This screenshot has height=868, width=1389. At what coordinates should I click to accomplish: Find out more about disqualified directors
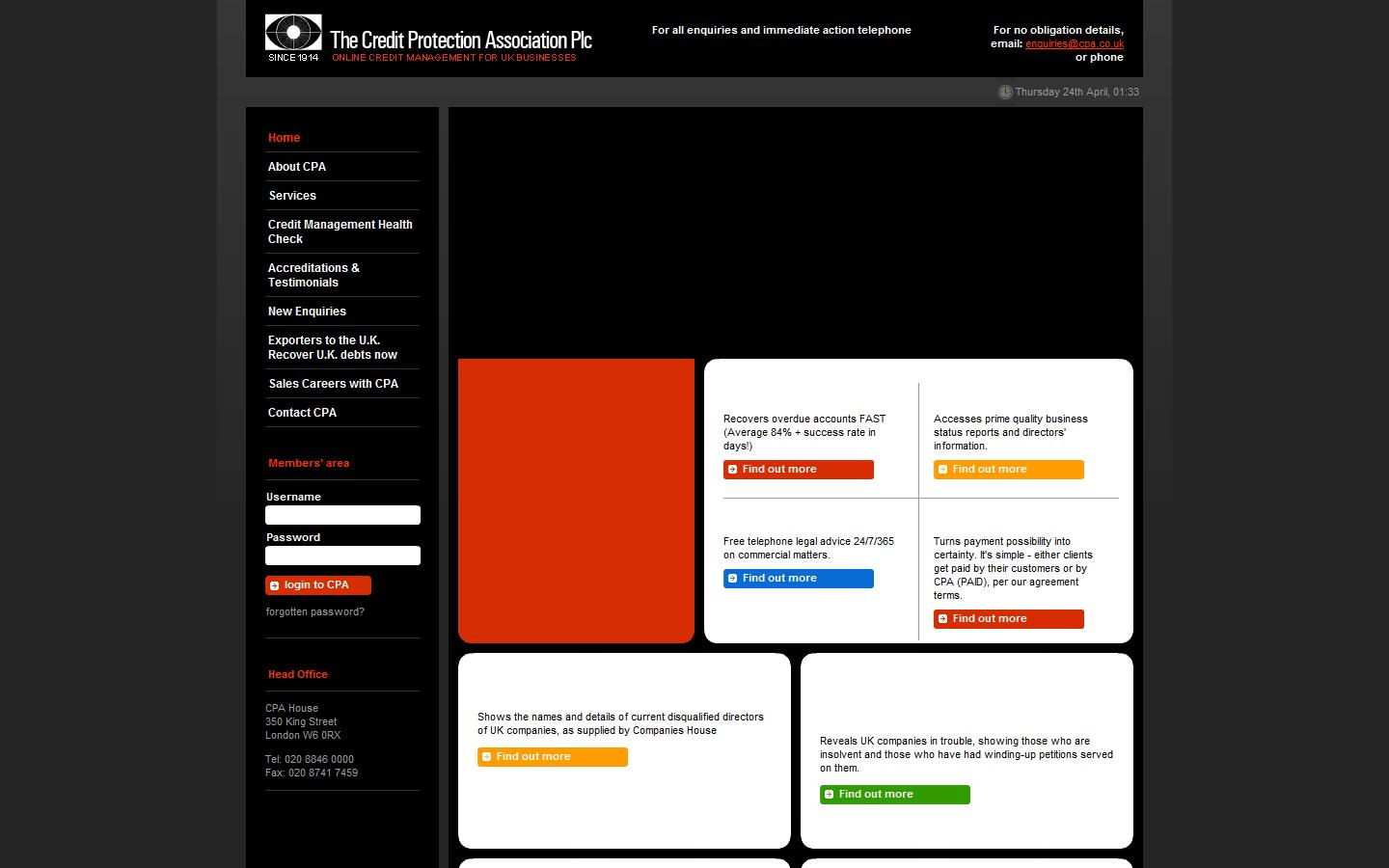coord(552,757)
